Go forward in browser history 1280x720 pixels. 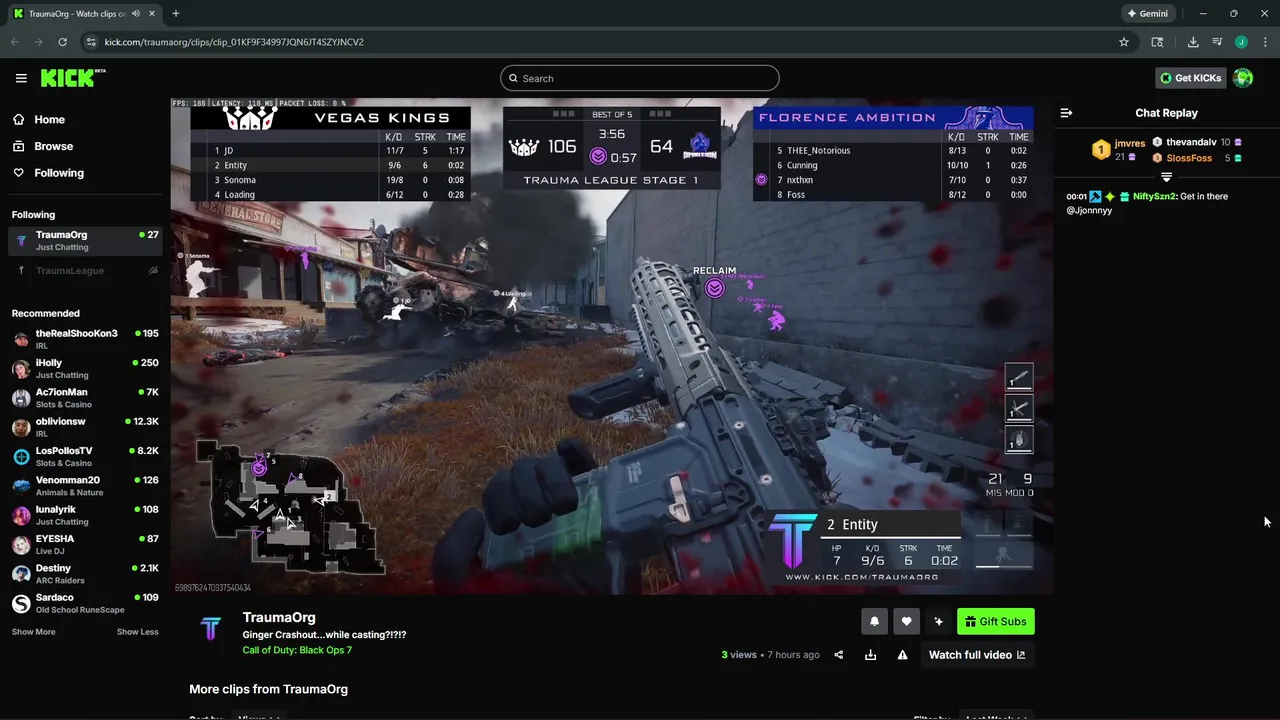[x=38, y=42]
